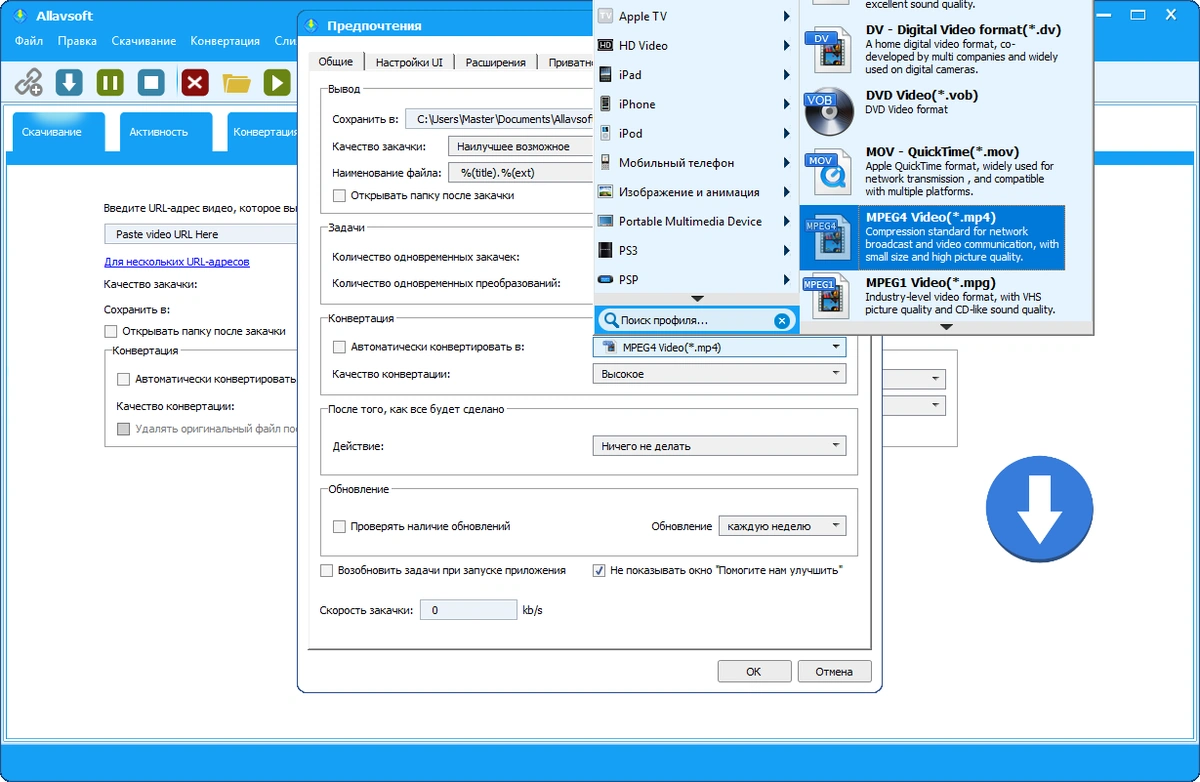Click the Apple TV category icon
This screenshot has height=782, width=1200.
[605, 16]
